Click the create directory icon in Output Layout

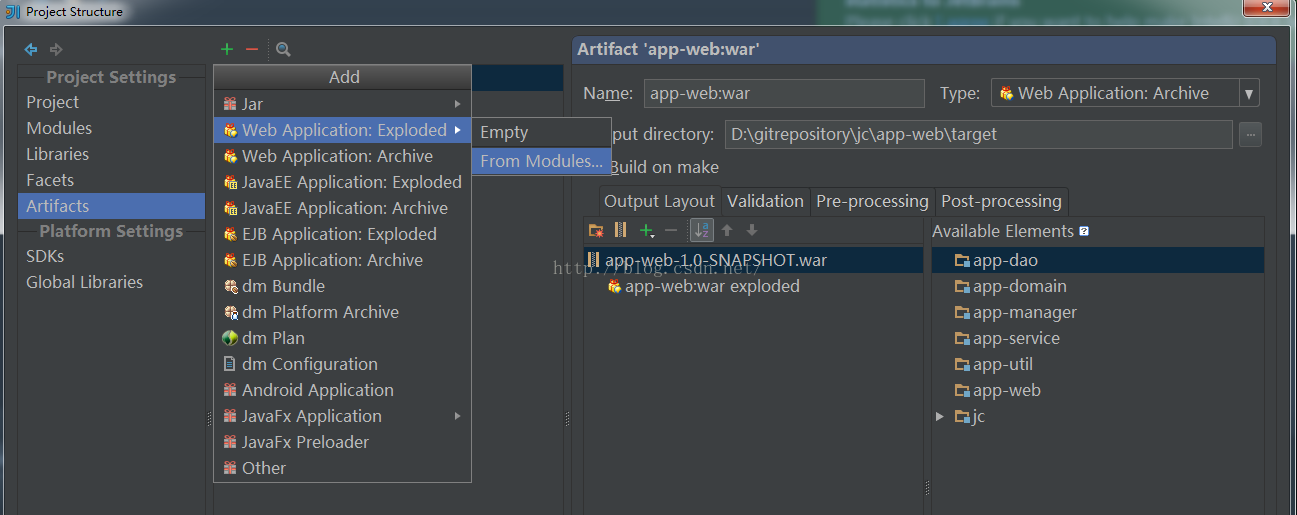[596, 231]
